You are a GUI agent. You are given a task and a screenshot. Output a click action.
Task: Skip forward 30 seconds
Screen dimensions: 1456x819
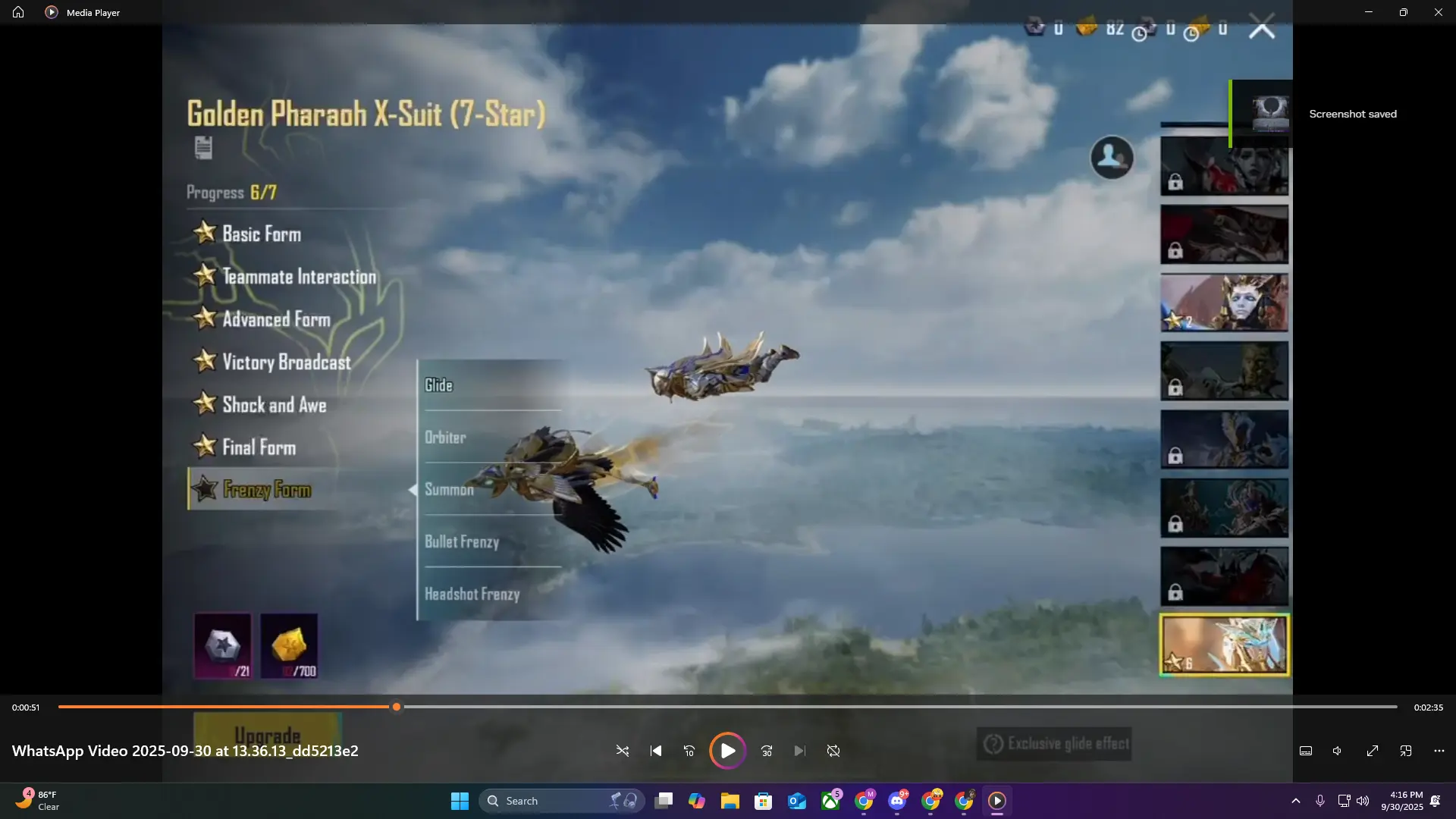point(767,751)
